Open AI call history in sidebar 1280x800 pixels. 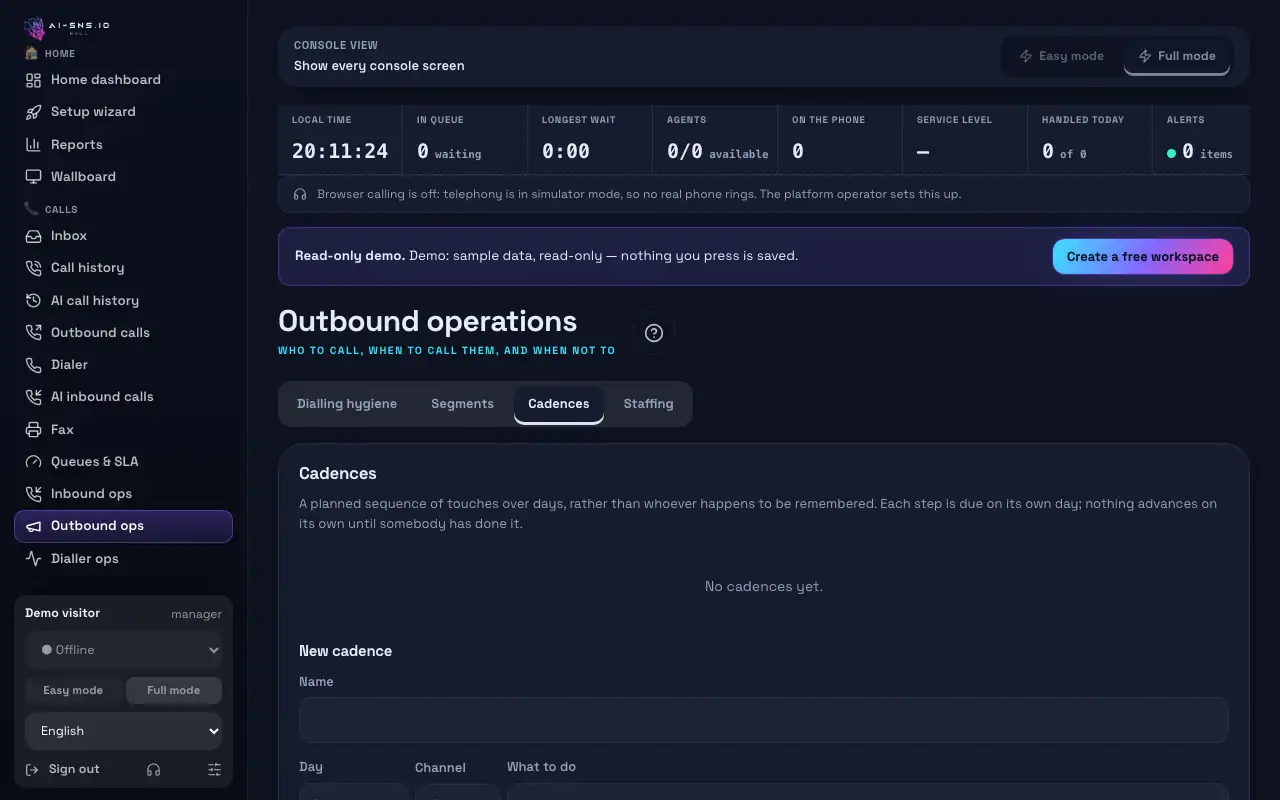pyautogui.click(x=123, y=300)
